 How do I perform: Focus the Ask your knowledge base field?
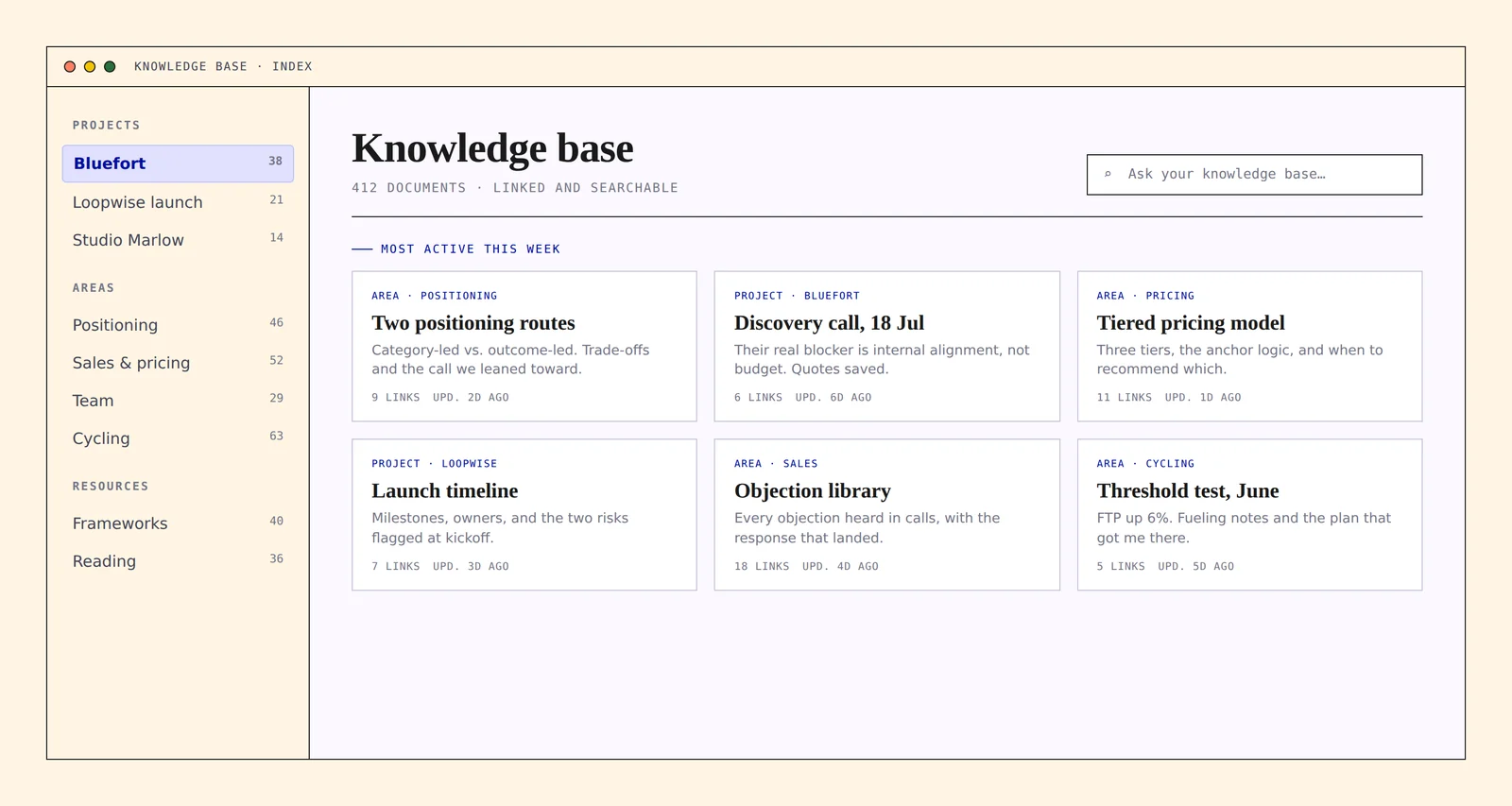pos(1254,175)
